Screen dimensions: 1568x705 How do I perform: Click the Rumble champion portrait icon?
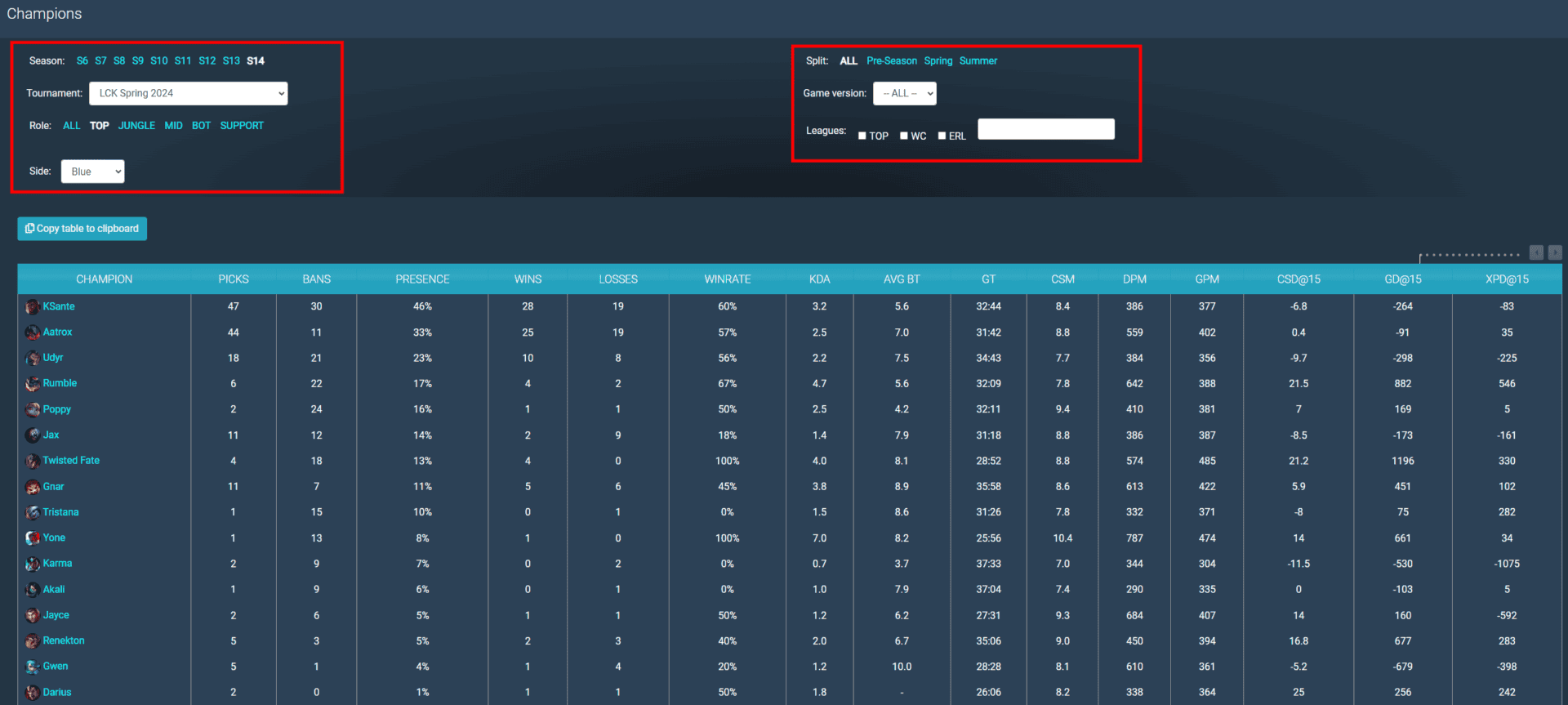point(33,384)
